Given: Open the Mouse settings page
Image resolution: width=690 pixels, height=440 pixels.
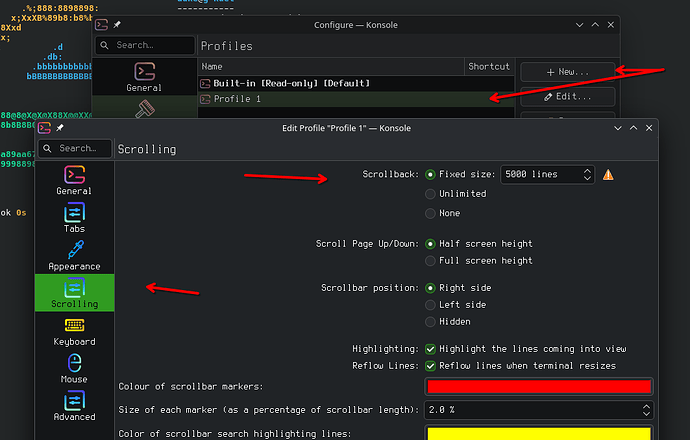Looking at the screenshot, I should [x=74, y=367].
